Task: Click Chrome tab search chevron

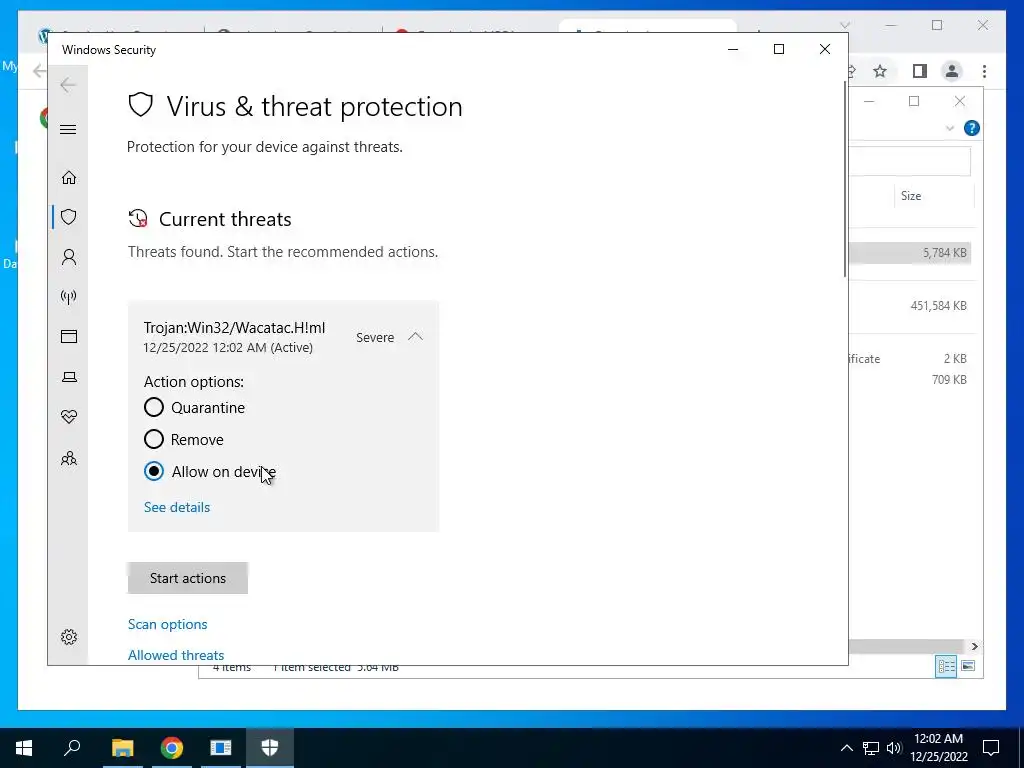Action: tap(844, 25)
